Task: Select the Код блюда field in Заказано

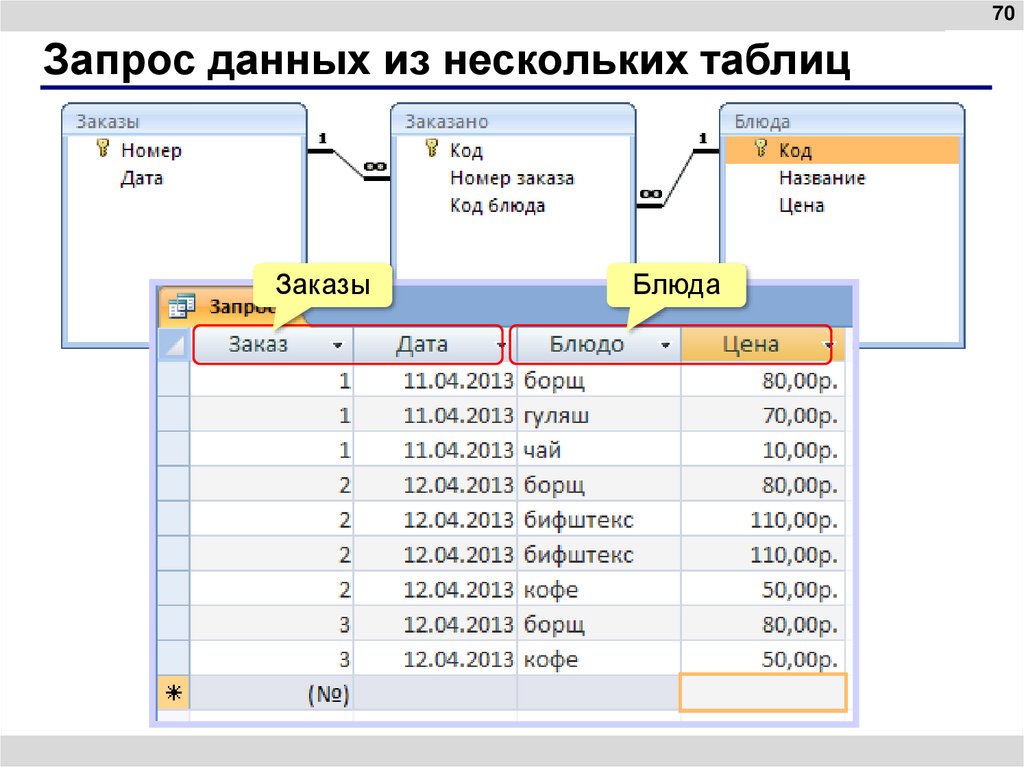Action: pyautogui.click(x=496, y=204)
